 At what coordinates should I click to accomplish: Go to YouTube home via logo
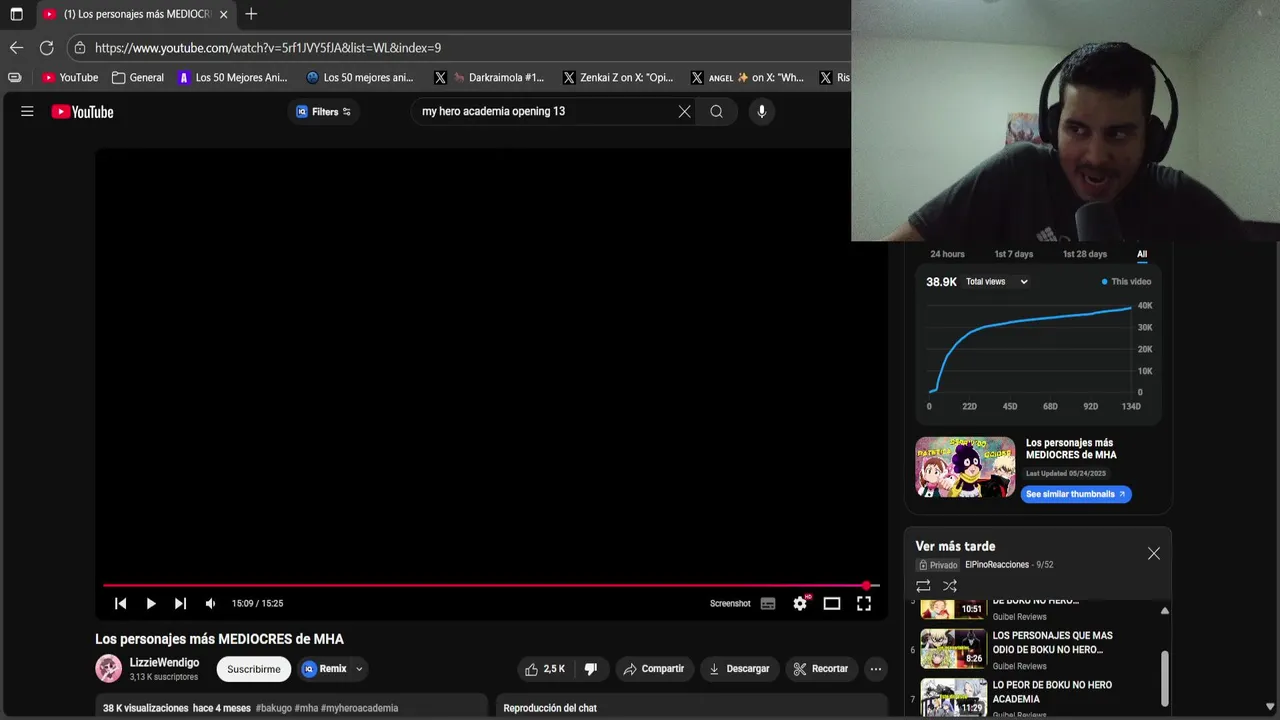click(x=82, y=112)
